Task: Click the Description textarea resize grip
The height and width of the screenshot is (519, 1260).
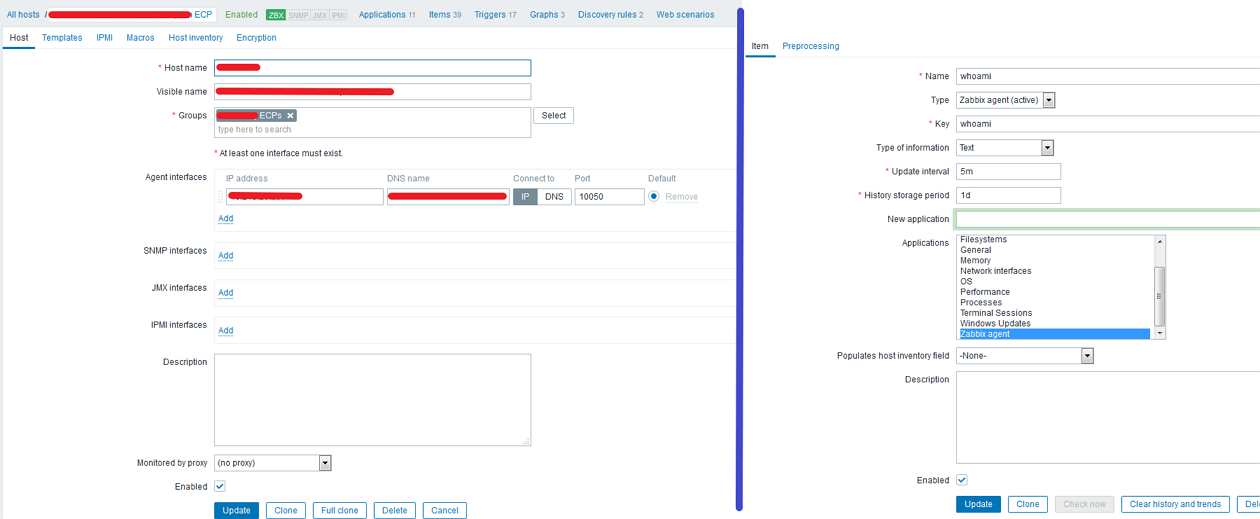Action: (x=527, y=441)
